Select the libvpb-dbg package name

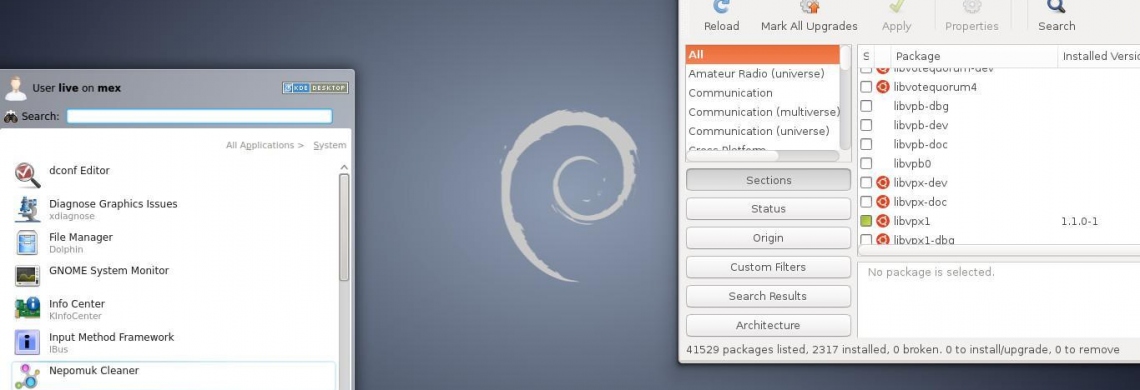click(x=921, y=106)
